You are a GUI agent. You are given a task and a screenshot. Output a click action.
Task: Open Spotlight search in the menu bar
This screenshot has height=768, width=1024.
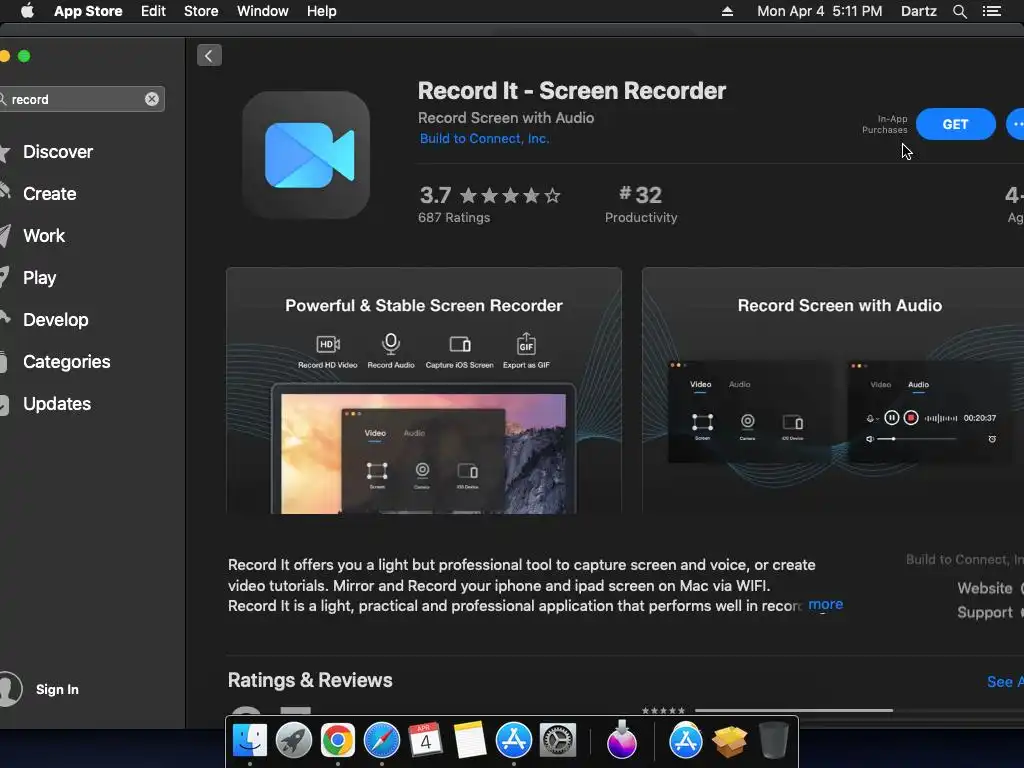click(959, 11)
